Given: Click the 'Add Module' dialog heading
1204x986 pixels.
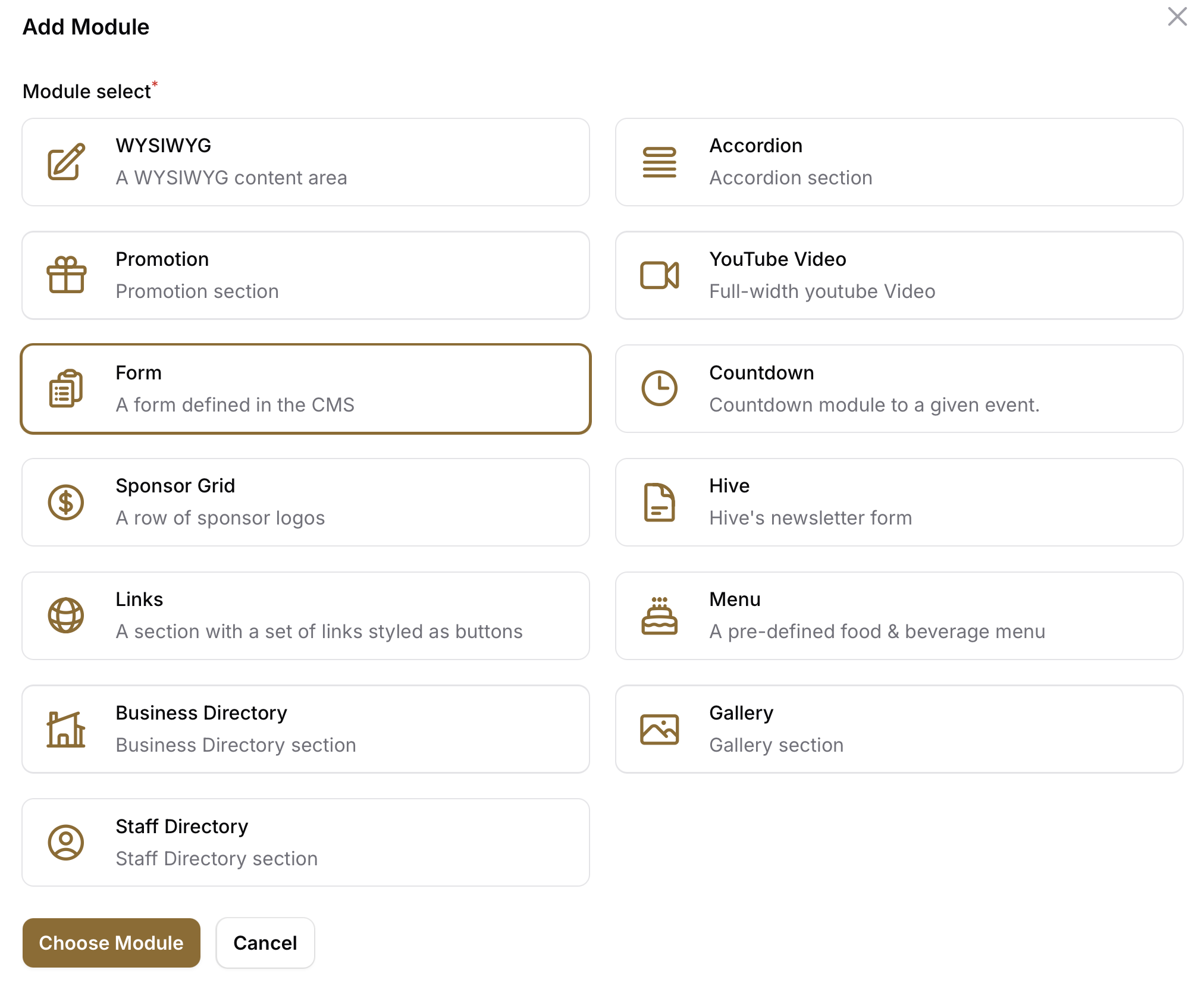Looking at the screenshot, I should tap(86, 27).
